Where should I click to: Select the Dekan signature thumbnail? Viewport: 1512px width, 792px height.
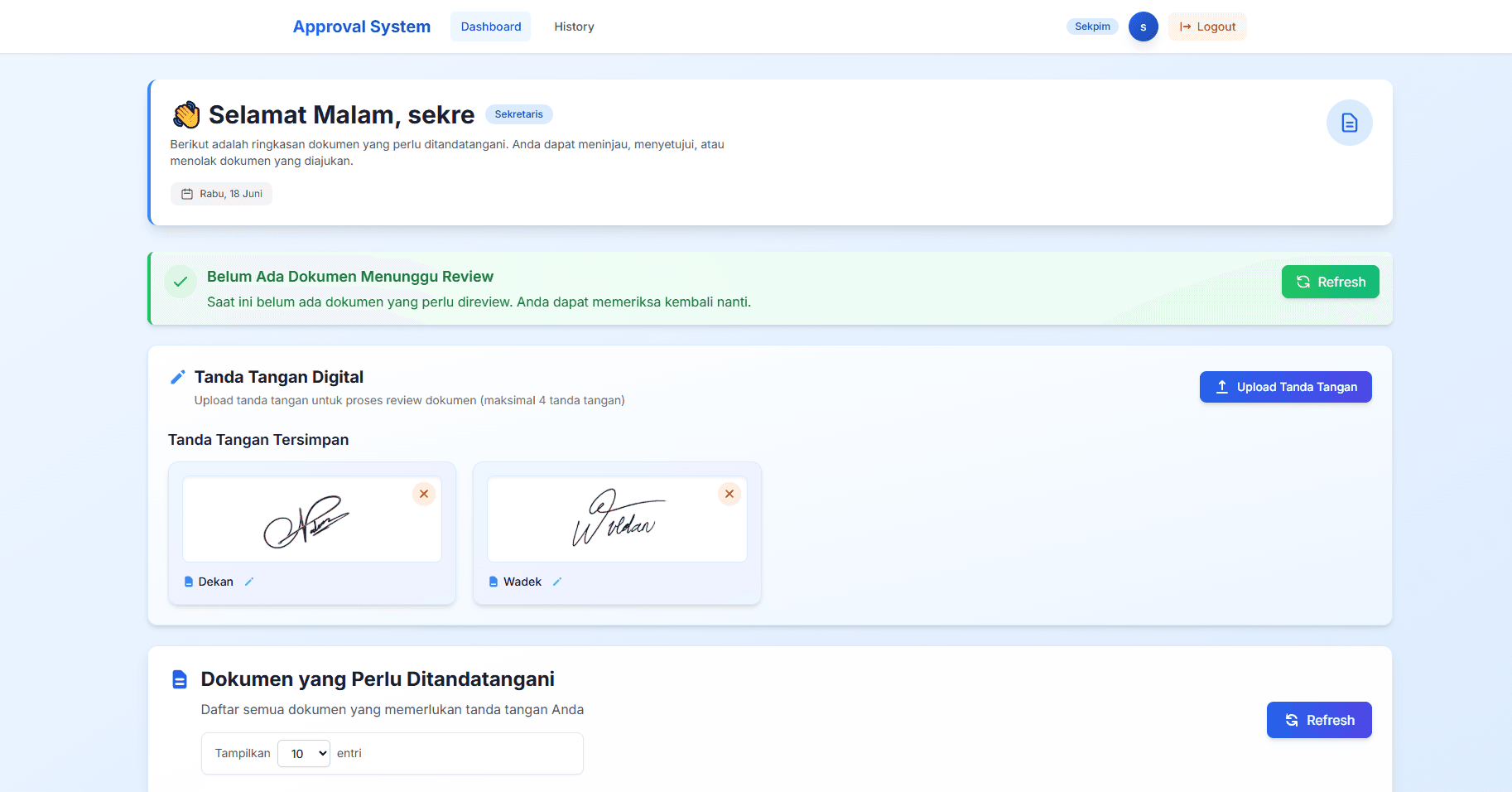pyautogui.click(x=311, y=519)
